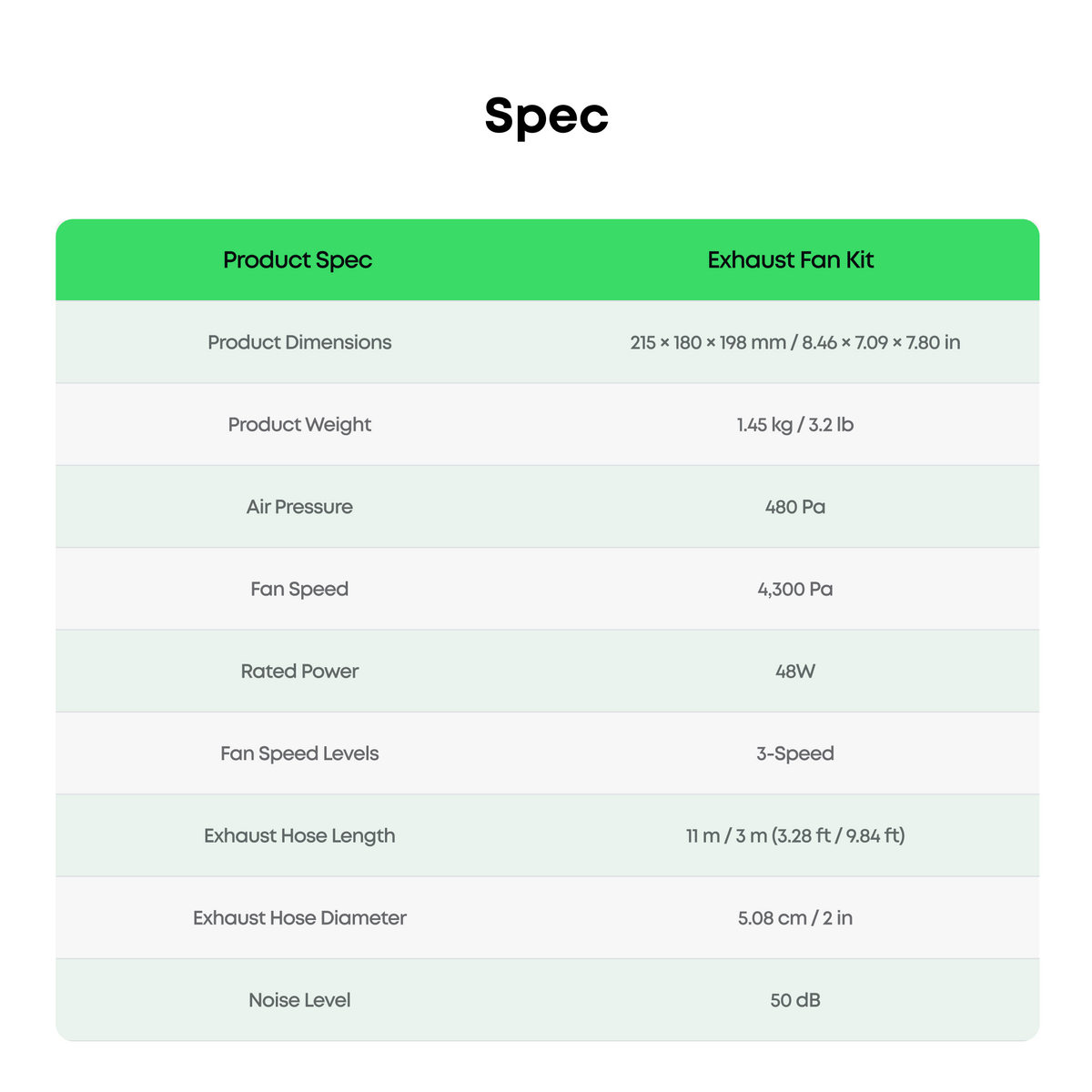Click the Fan Speed Levels label
1092x1092 pixels.
pos(299,753)
